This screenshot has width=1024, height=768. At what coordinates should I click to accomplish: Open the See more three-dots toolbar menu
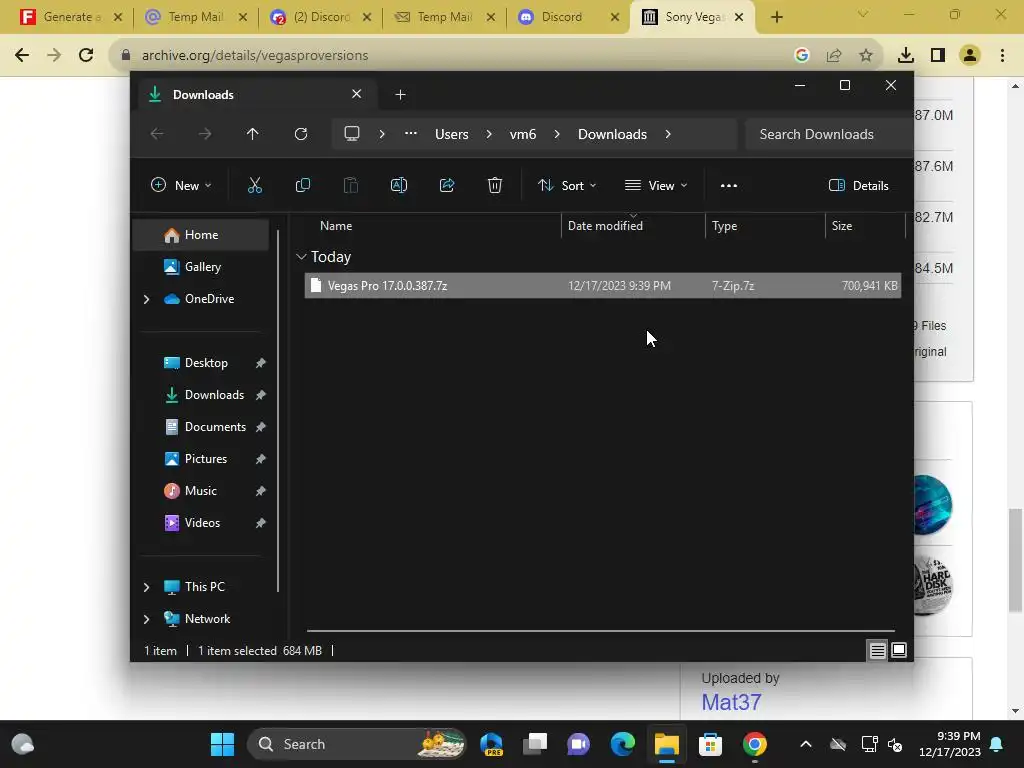(x=729, y=185)
